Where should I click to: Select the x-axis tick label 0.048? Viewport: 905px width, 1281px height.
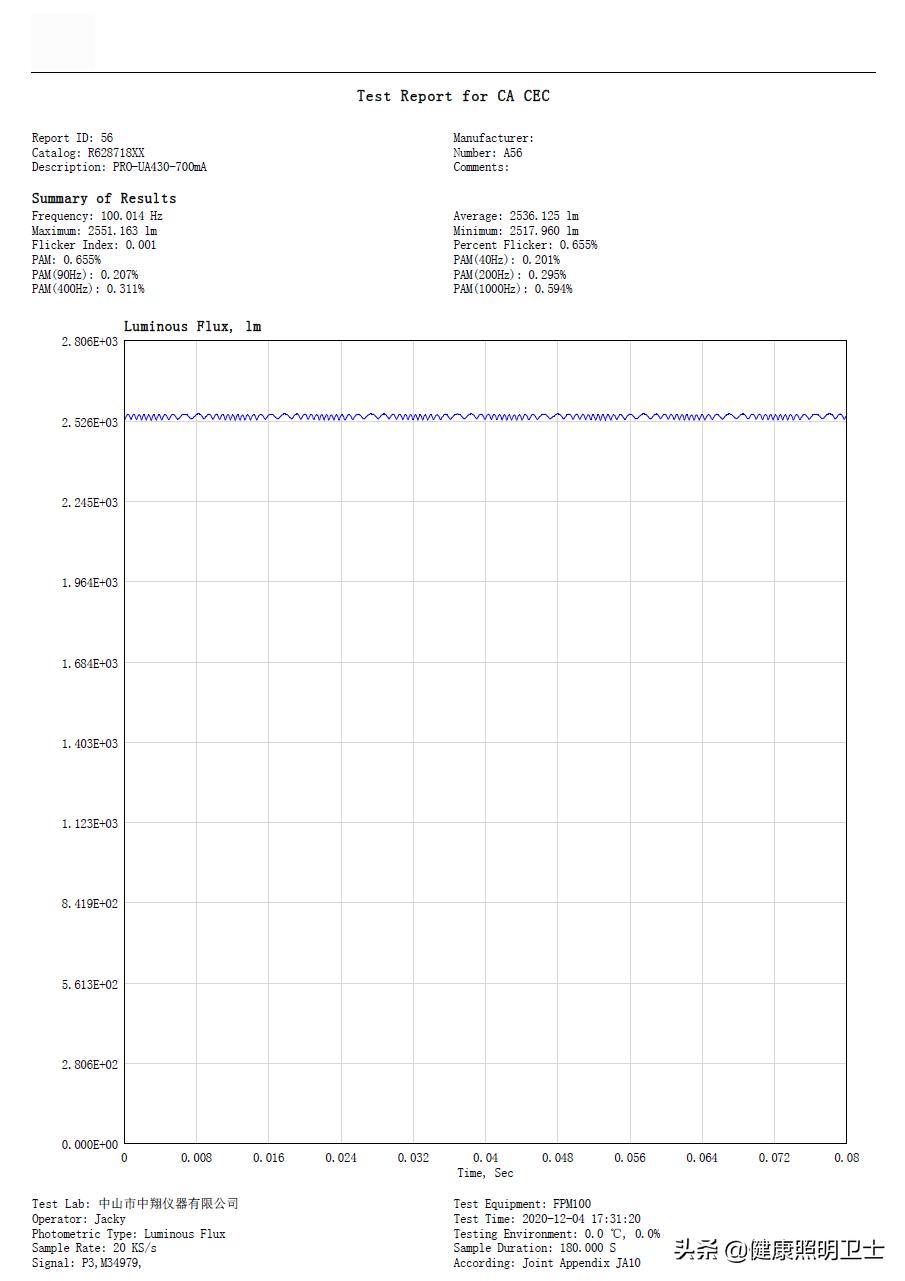point(558,1158)
